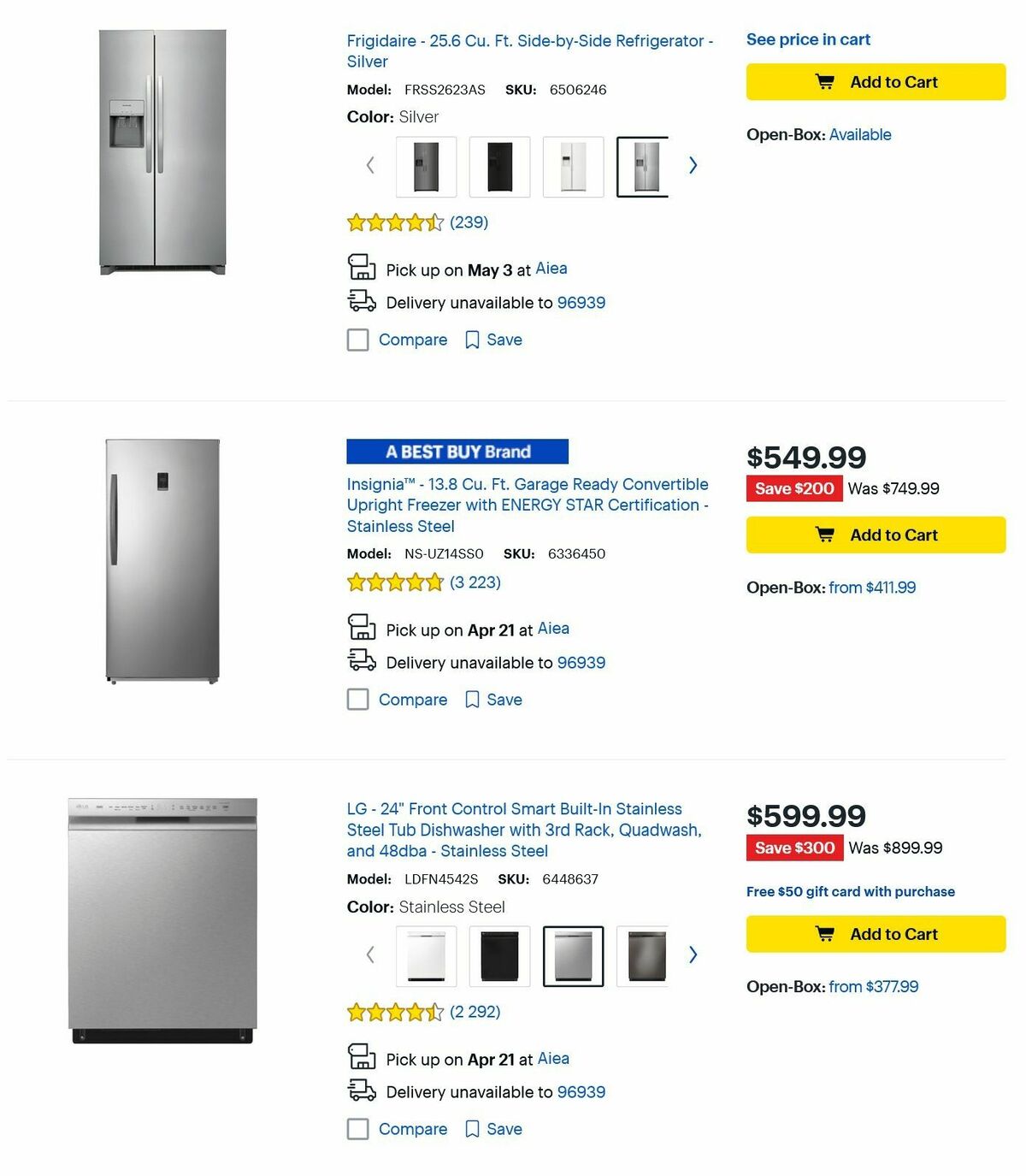The height and width of the screenshot is (1176, 1026).
Task: Check the Compare checkbox for the Insignia freezer
Action: point(357,700)
